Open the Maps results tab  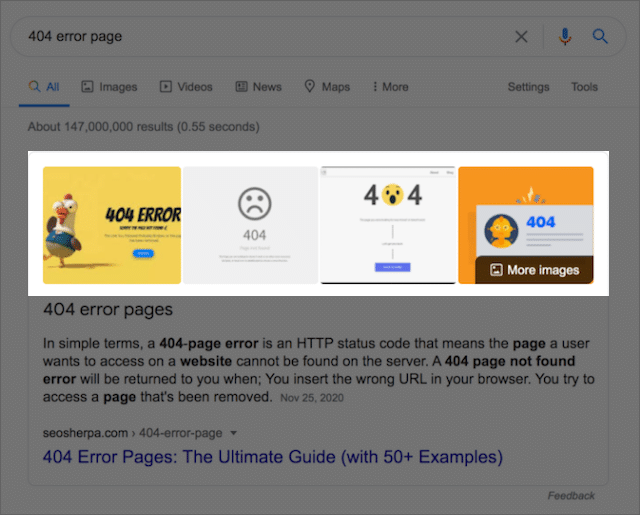(327, 87)
